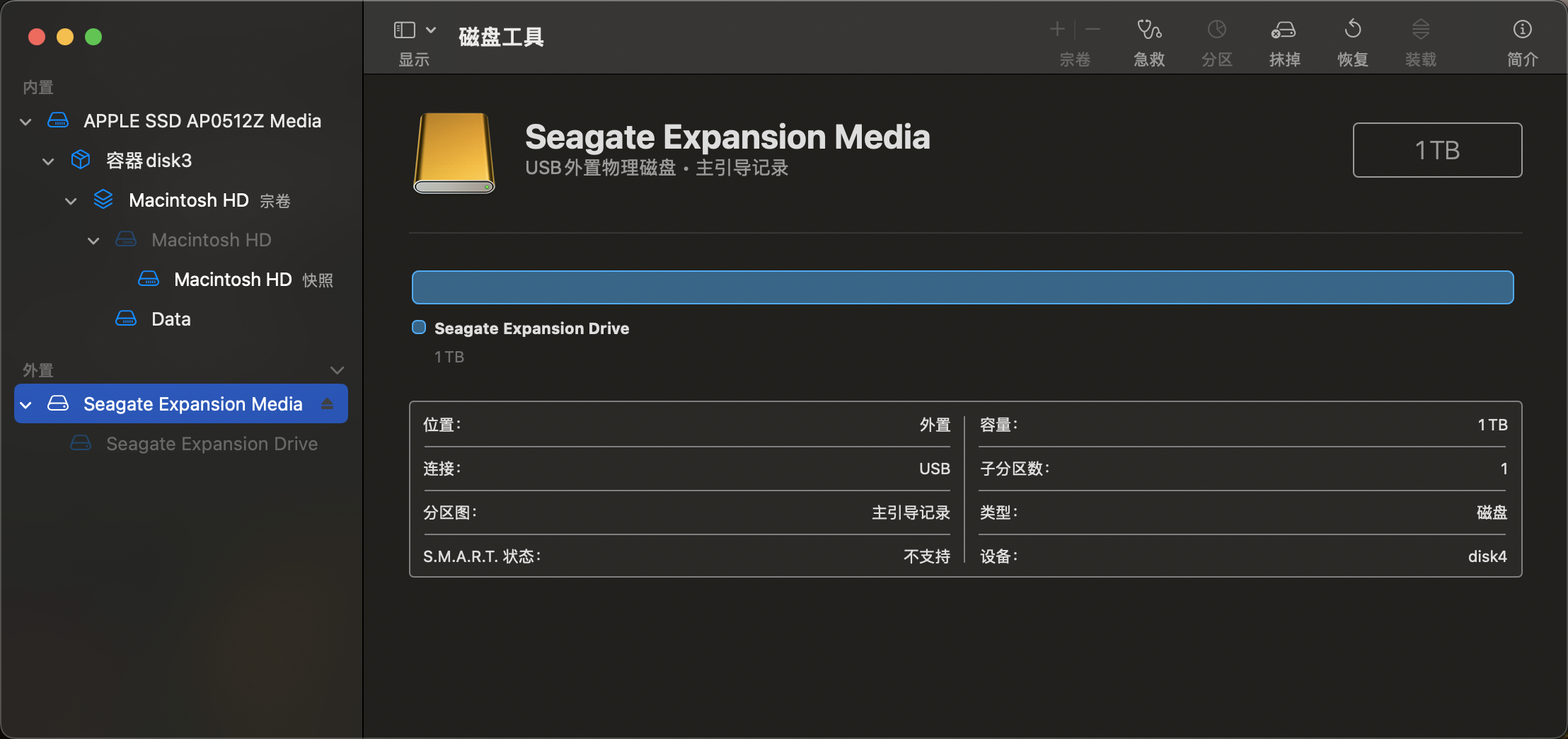
Task: Click the Erase (抹掉) toolbar icon
Action: click(1284, 30)
